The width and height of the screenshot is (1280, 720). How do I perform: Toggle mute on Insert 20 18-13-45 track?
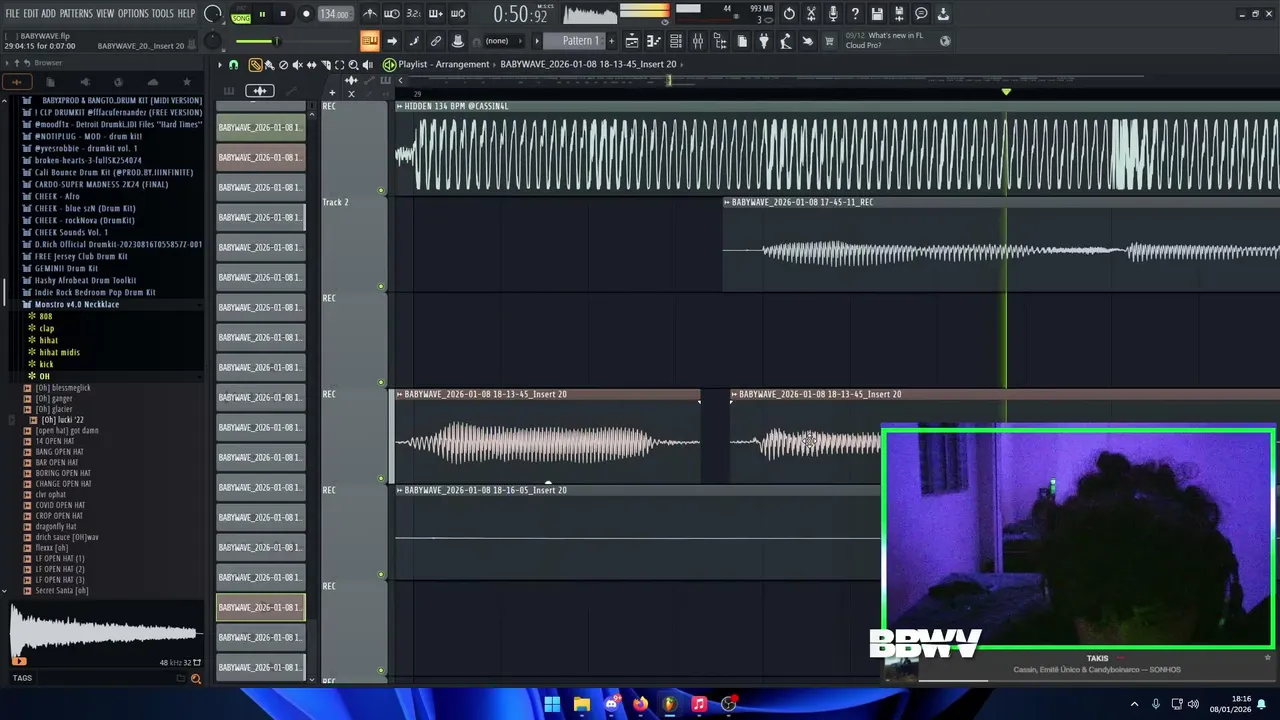(x=381, y=478)
